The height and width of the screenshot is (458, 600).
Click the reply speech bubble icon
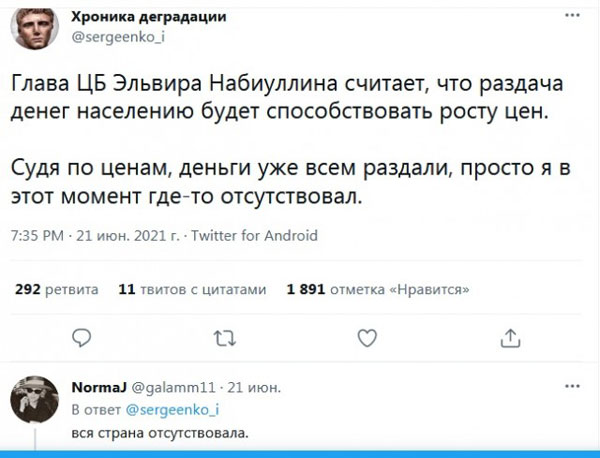click(83, 337)
